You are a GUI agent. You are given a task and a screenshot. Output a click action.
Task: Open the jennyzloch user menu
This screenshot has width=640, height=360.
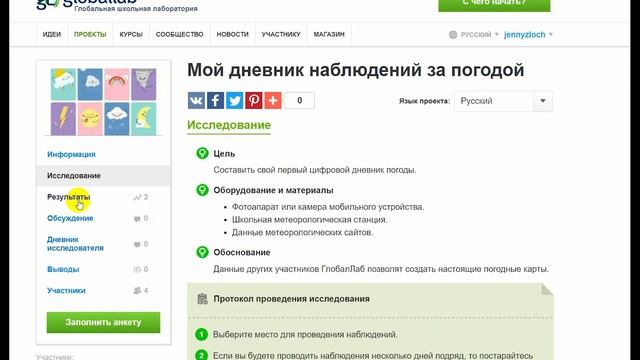pos(528,35)
